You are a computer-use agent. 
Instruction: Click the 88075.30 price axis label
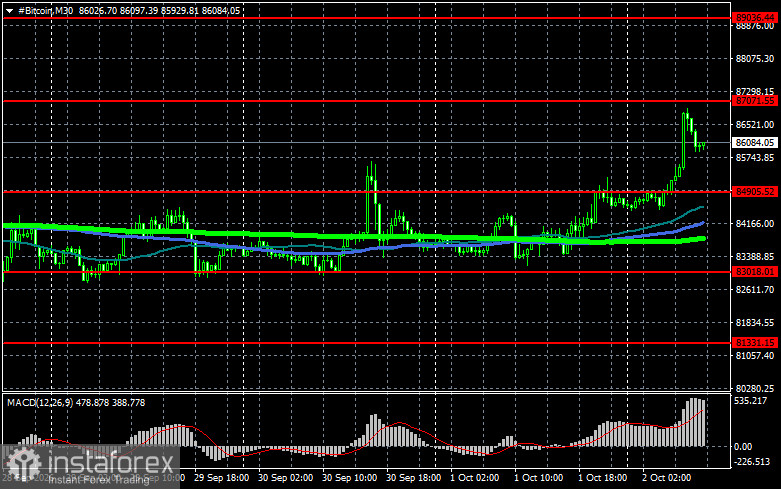[755, 59]
